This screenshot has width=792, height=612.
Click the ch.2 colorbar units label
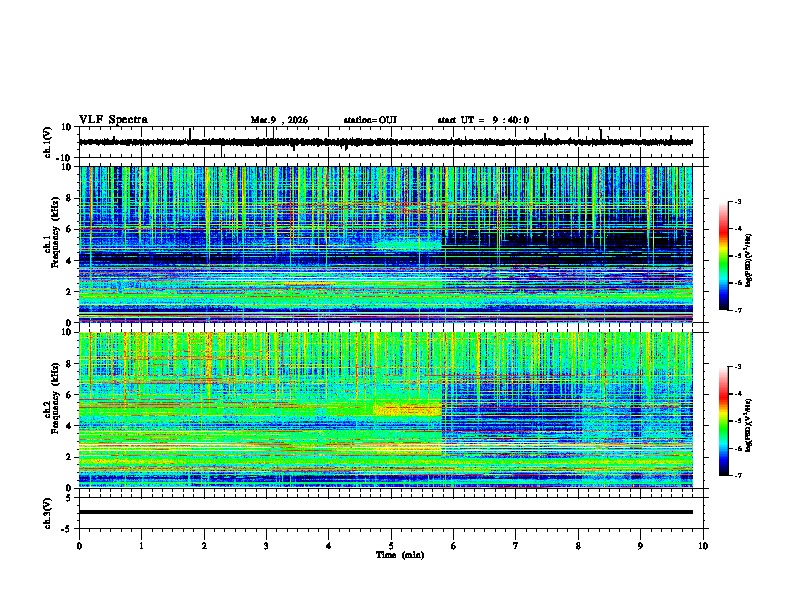[749, 425]
